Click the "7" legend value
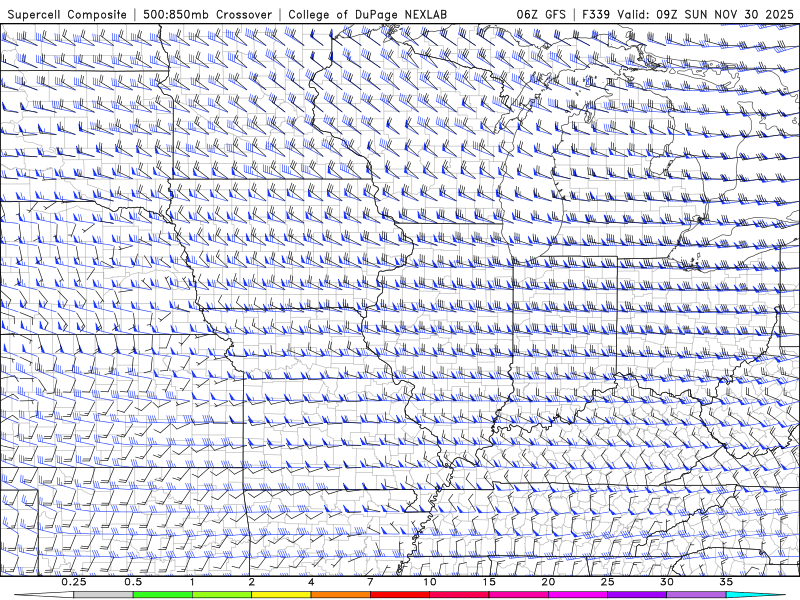The height and width of the screenshot is (600, 800). point(370,582)
